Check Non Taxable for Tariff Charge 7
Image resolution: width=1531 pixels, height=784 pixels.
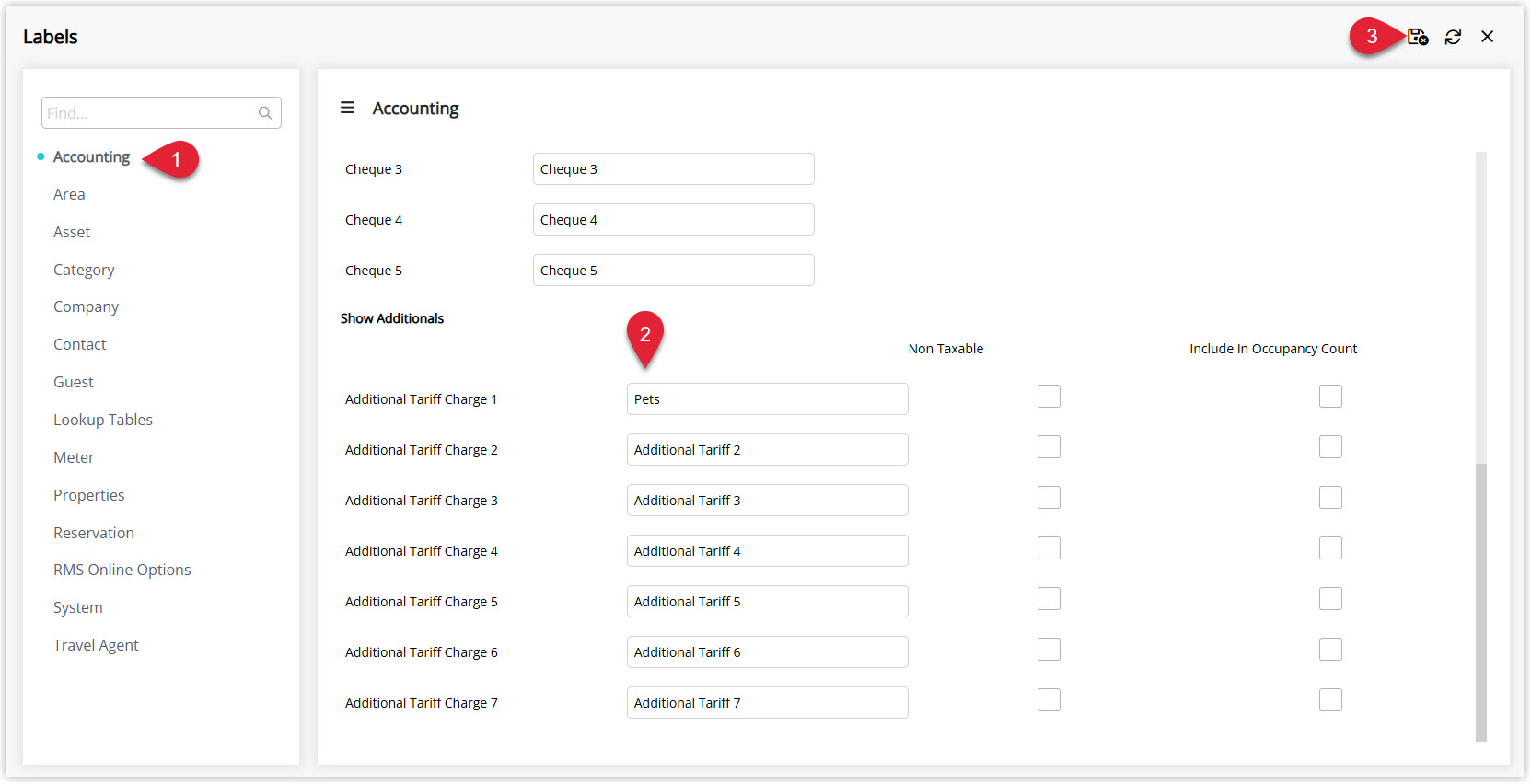tap(1049, 700)
